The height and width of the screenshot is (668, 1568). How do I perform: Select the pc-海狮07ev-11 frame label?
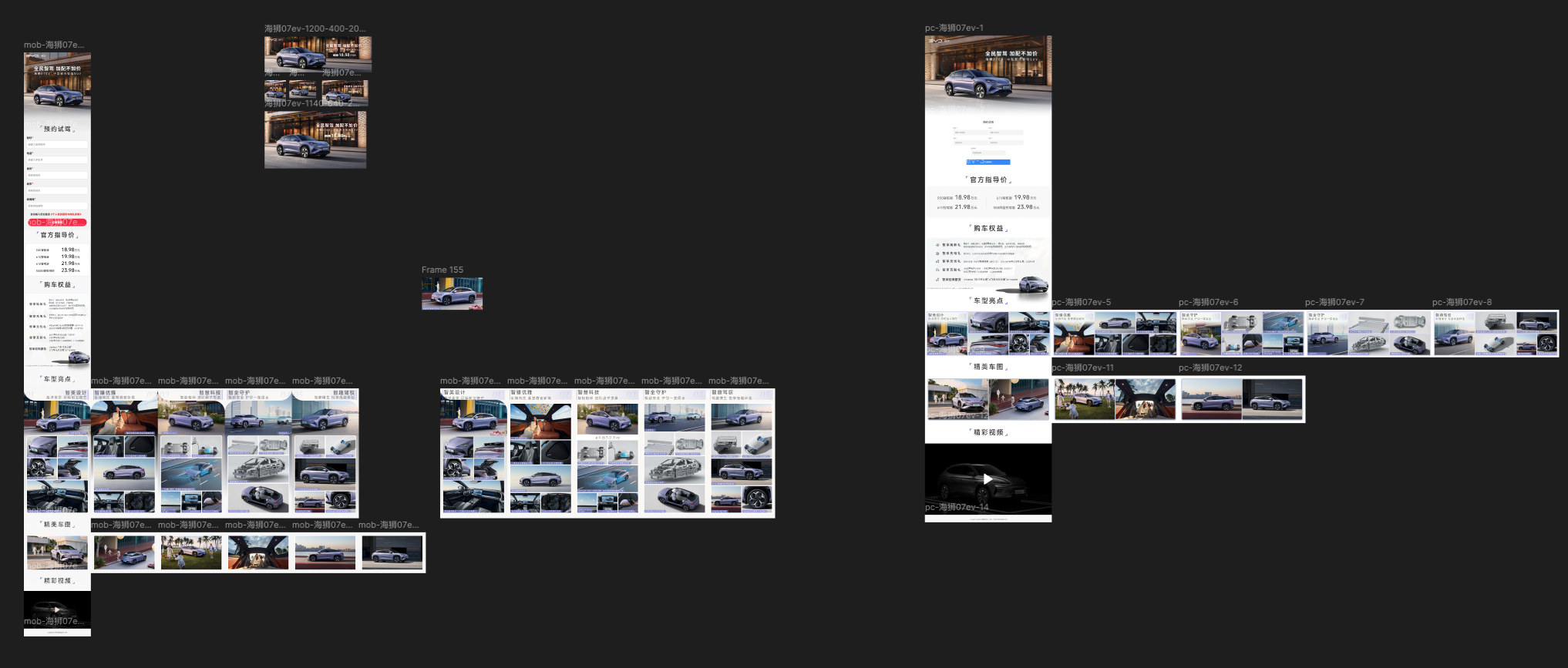1083,368
